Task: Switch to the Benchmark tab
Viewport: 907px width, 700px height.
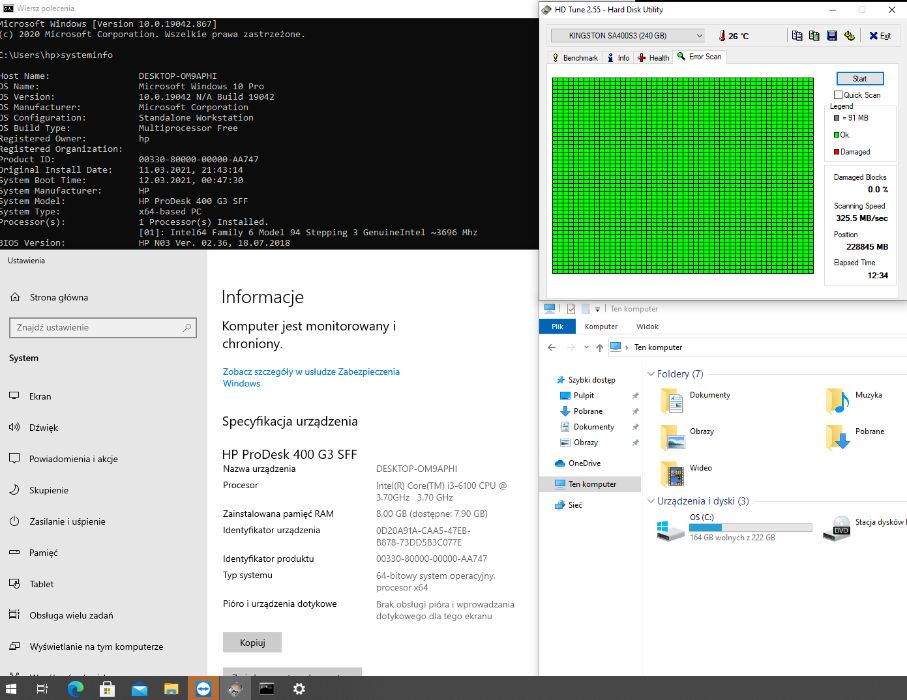Action: 575,58
